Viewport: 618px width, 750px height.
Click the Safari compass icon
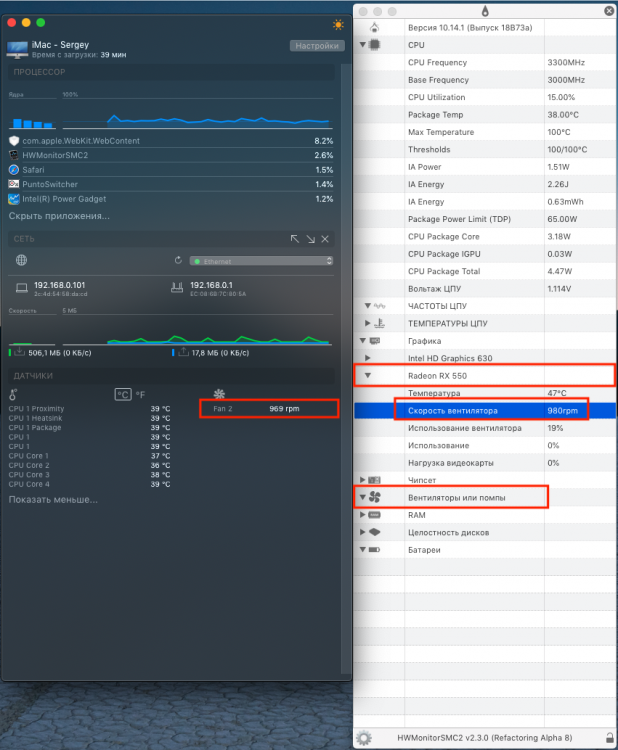point(14,170)
